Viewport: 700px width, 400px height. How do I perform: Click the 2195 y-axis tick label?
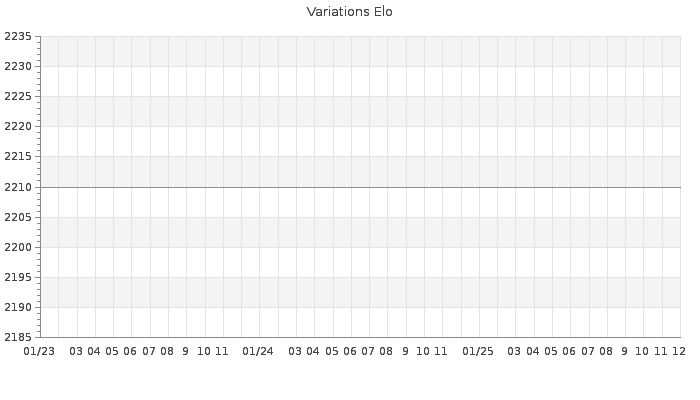[x=18, y=277]
